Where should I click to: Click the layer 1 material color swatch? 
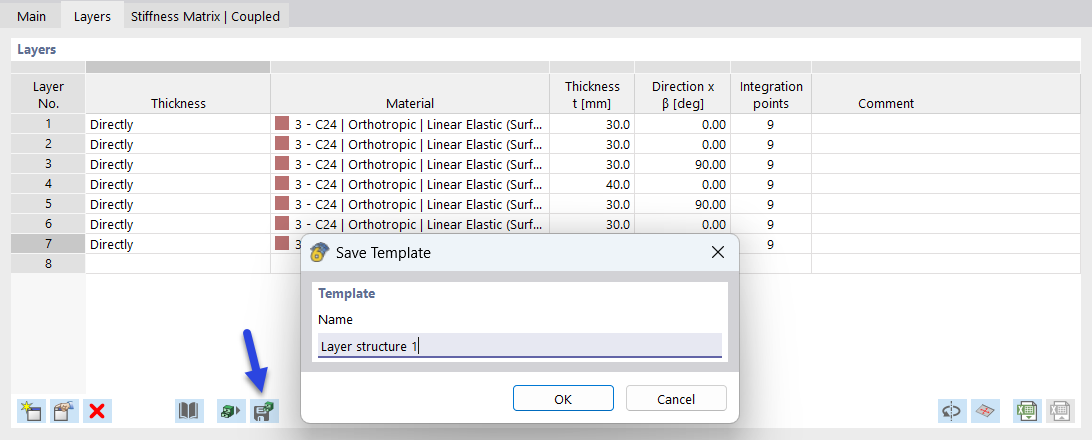(x=282, y=124)
